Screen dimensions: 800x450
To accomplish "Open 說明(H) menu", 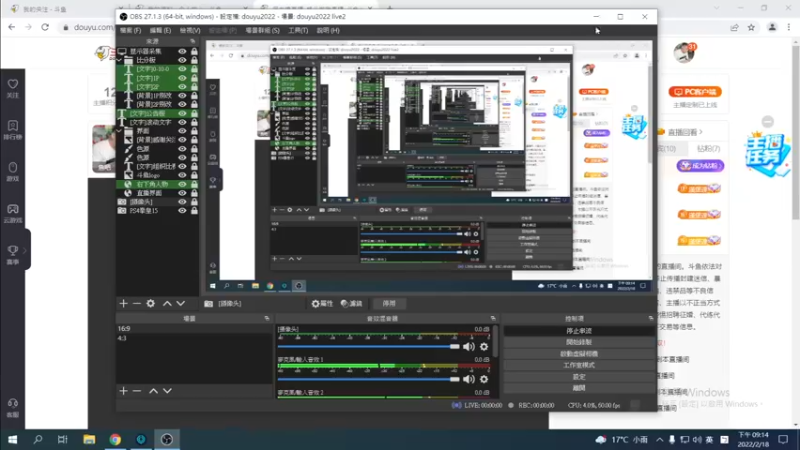I will click(328, 31).
